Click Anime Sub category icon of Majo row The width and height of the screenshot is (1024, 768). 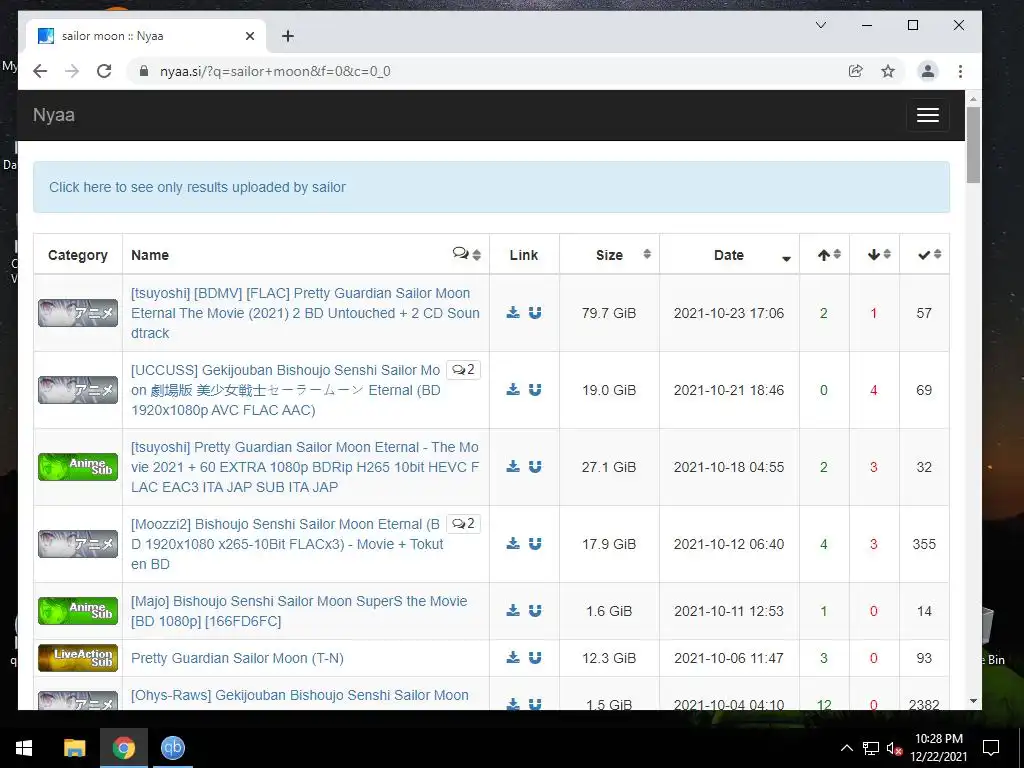pos(78,611)
